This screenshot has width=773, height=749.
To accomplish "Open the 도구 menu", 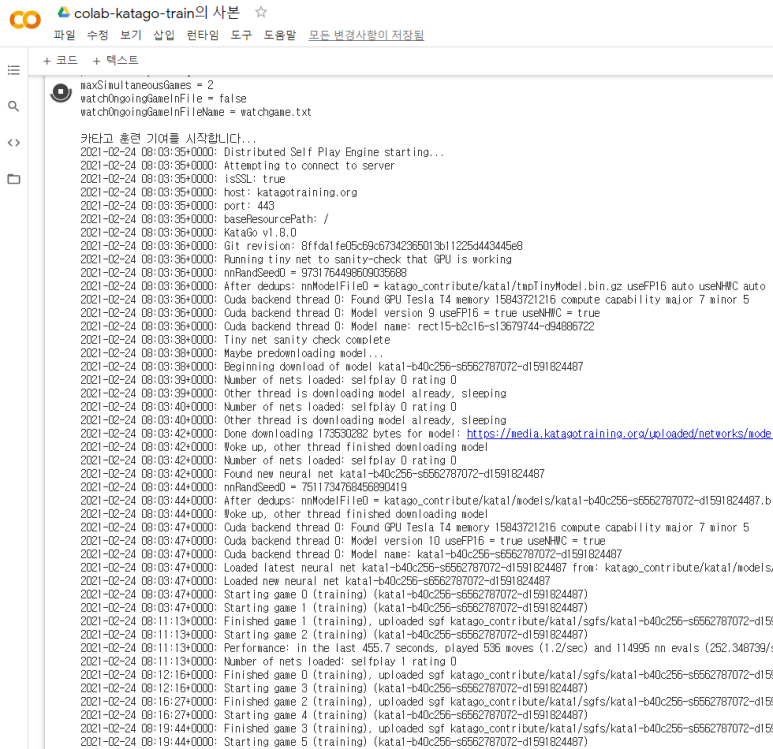I will 241,35.
